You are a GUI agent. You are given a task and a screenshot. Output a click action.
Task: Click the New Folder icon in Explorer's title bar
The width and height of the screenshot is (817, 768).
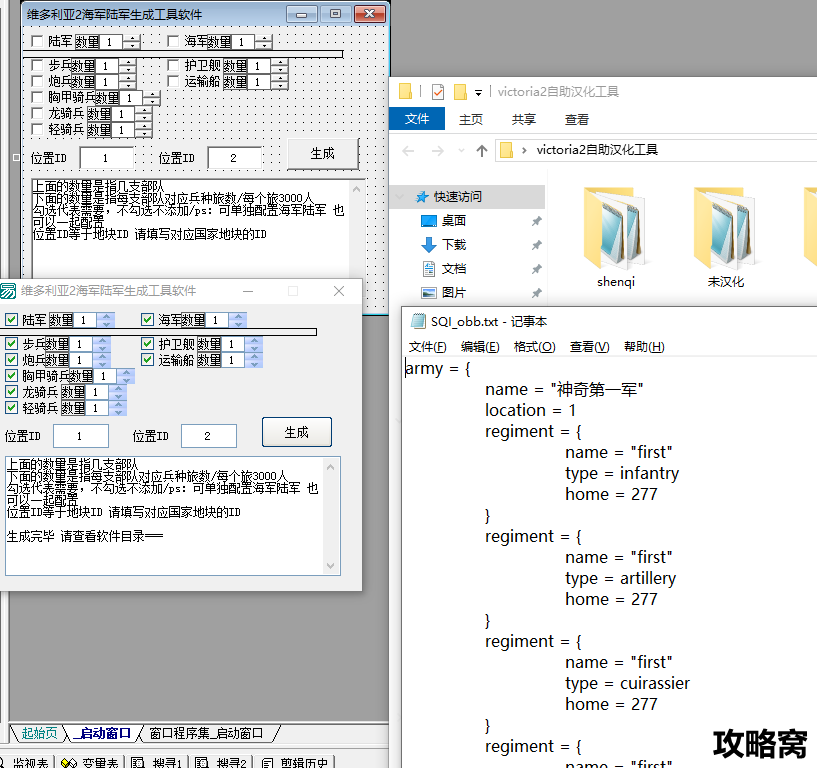[x=461, y=92]
